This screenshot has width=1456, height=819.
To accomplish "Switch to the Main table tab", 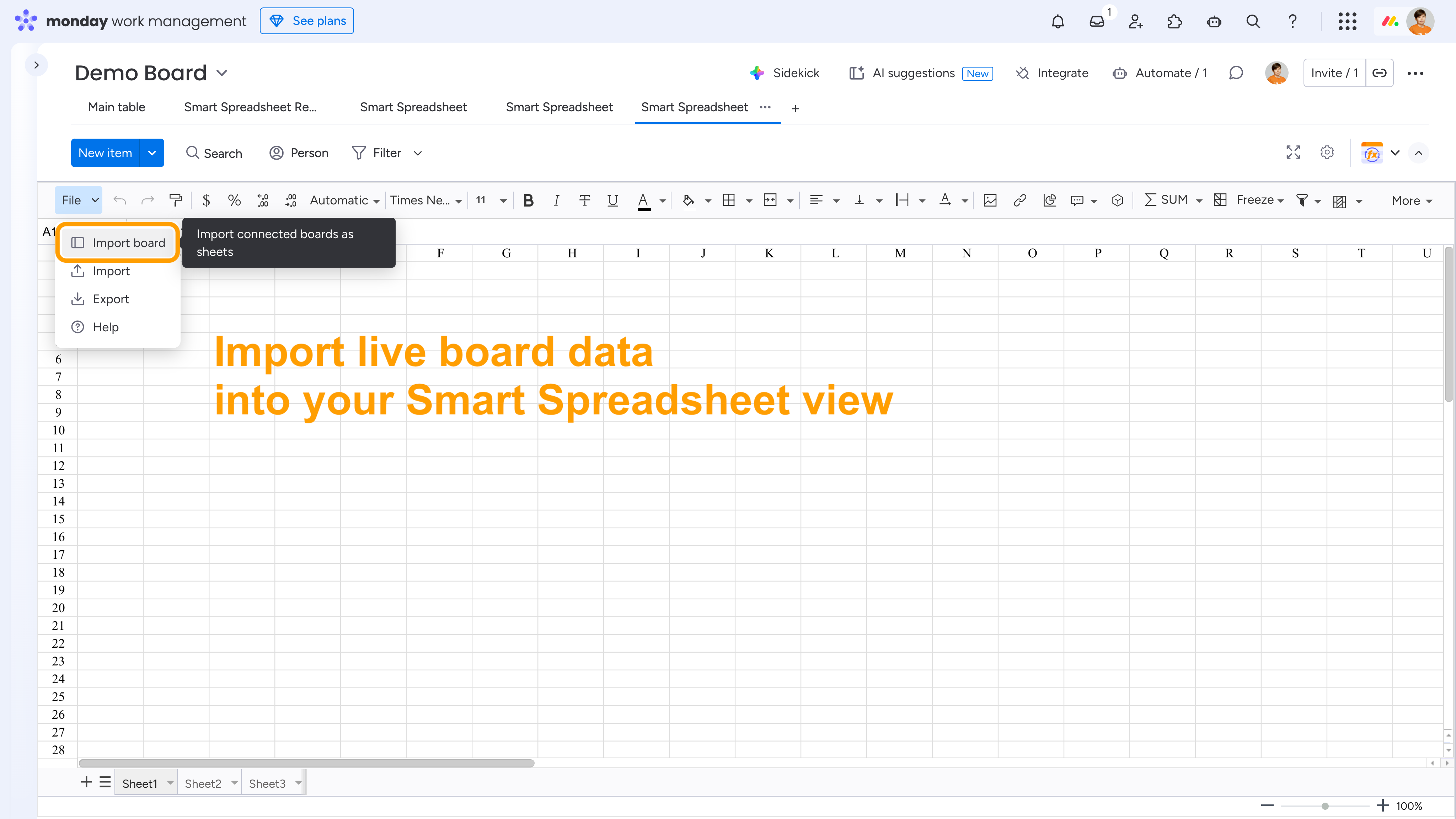I will (117, 107).
